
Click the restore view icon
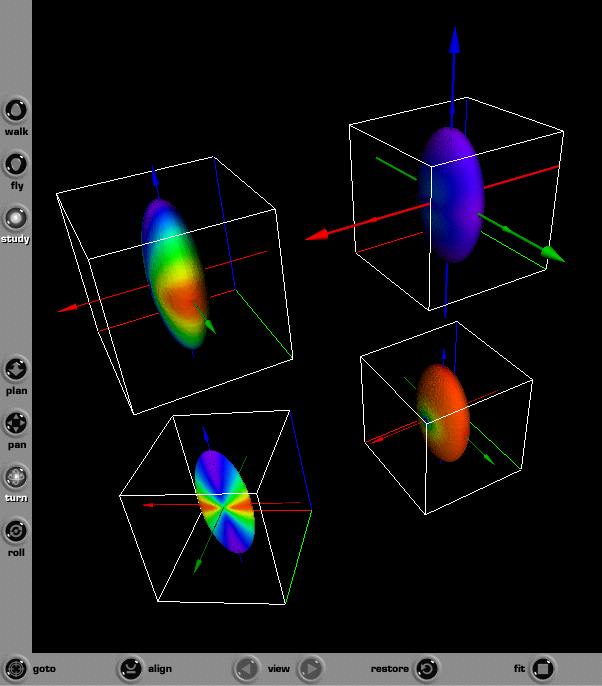coord(427,669)
